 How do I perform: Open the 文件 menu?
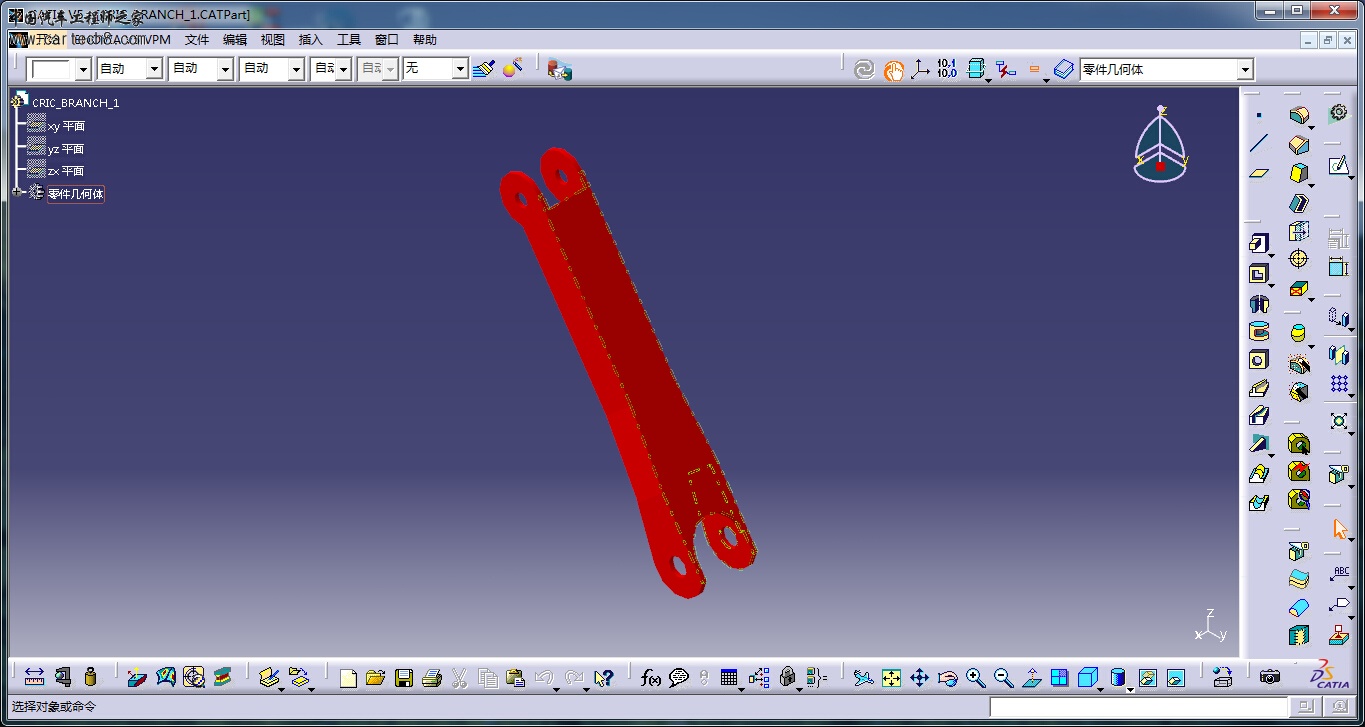point(197,40)
